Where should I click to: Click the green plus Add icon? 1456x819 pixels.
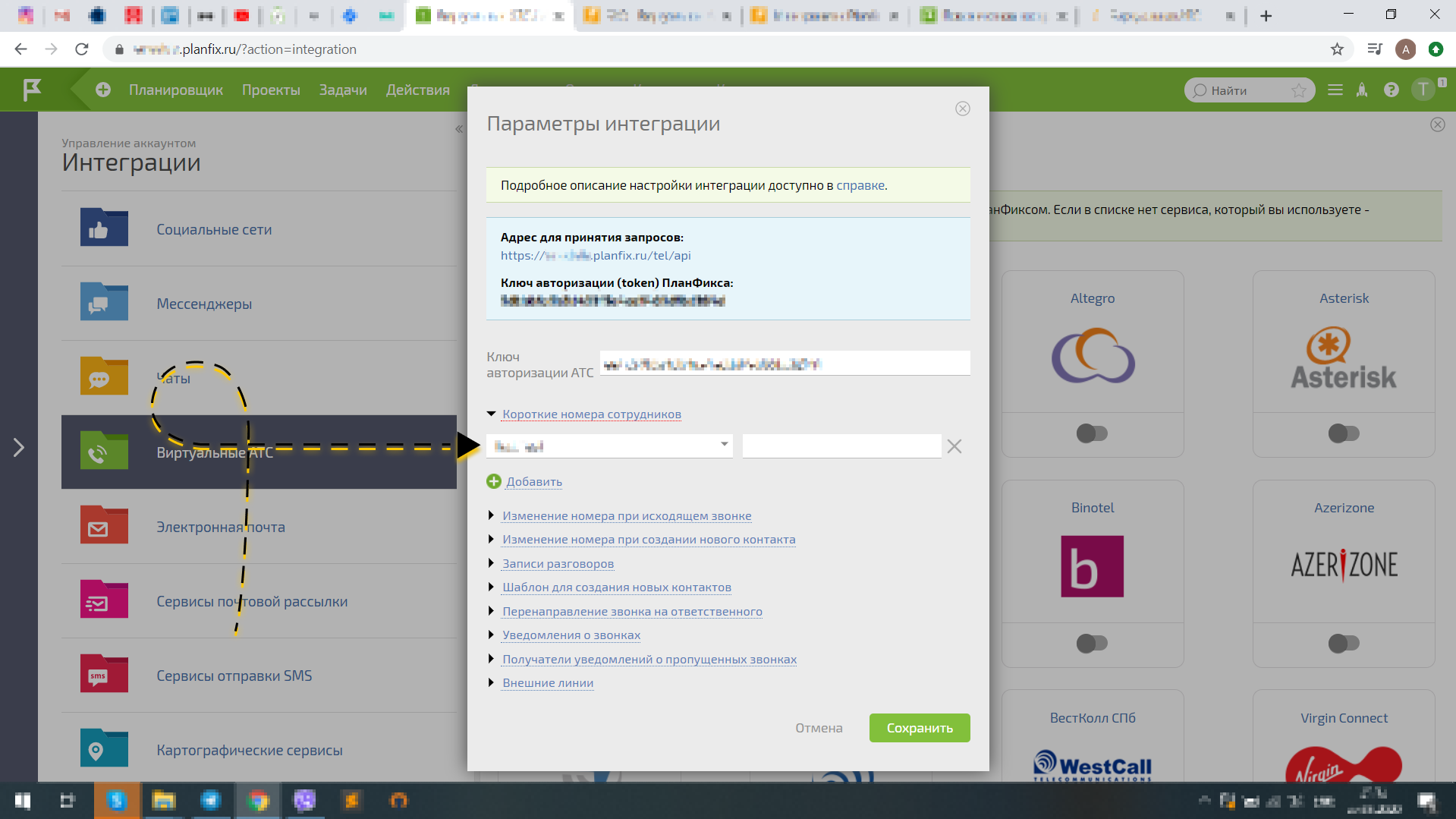pyautogui.click(x=494, y=481)
